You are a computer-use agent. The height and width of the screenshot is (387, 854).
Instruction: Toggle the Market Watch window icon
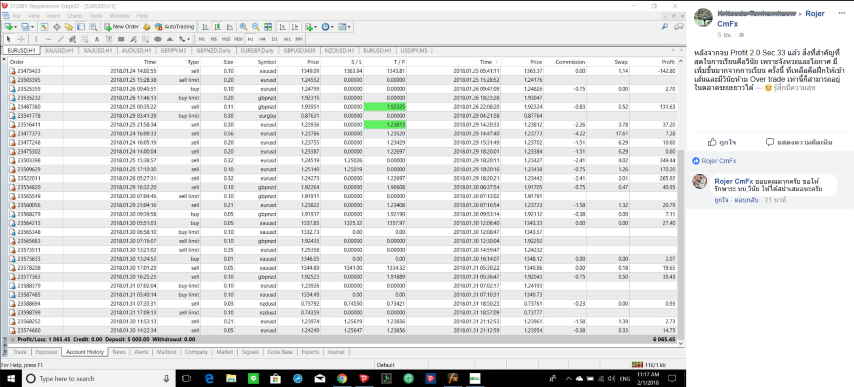pos(44,27)
